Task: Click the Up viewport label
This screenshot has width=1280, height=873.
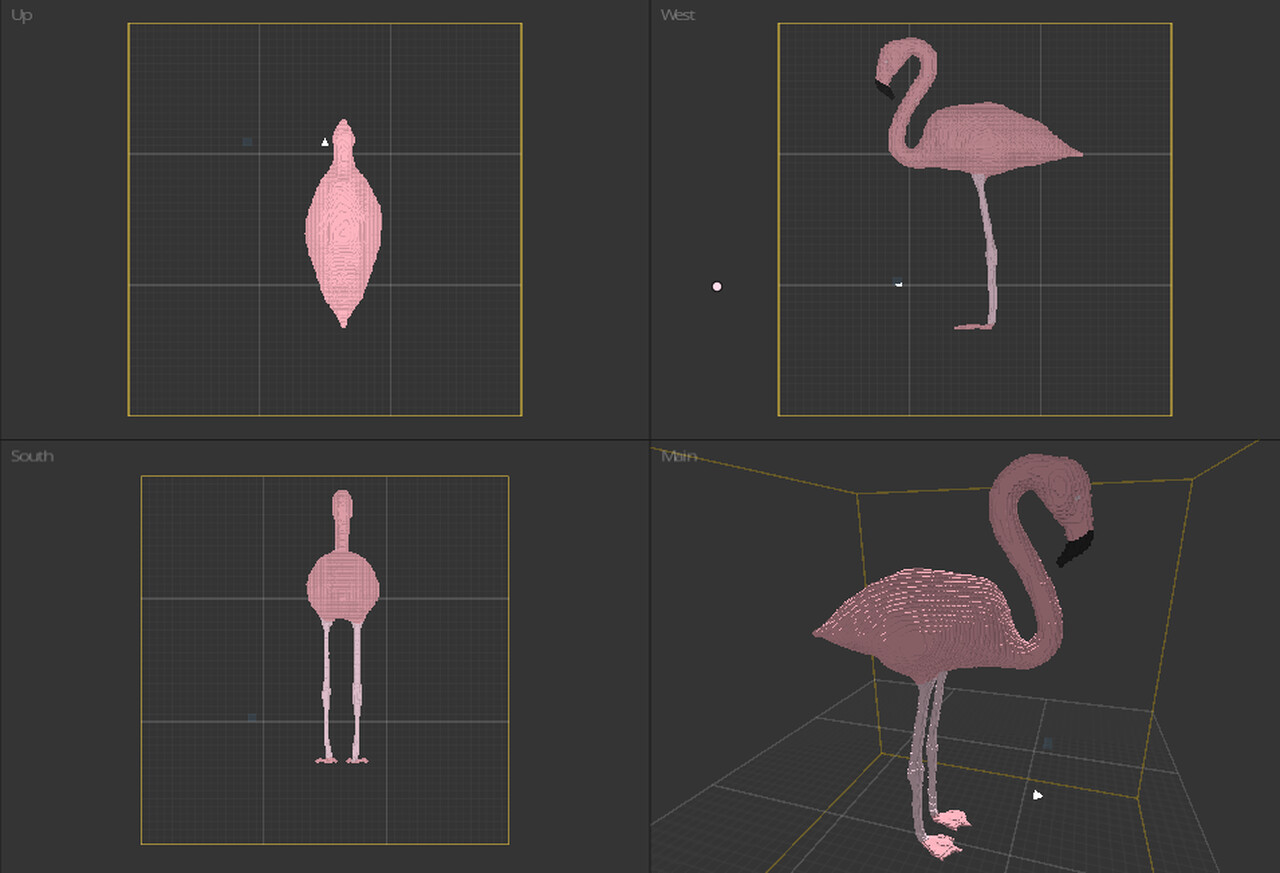Action: pyautogui.click(x=21, y=16)
